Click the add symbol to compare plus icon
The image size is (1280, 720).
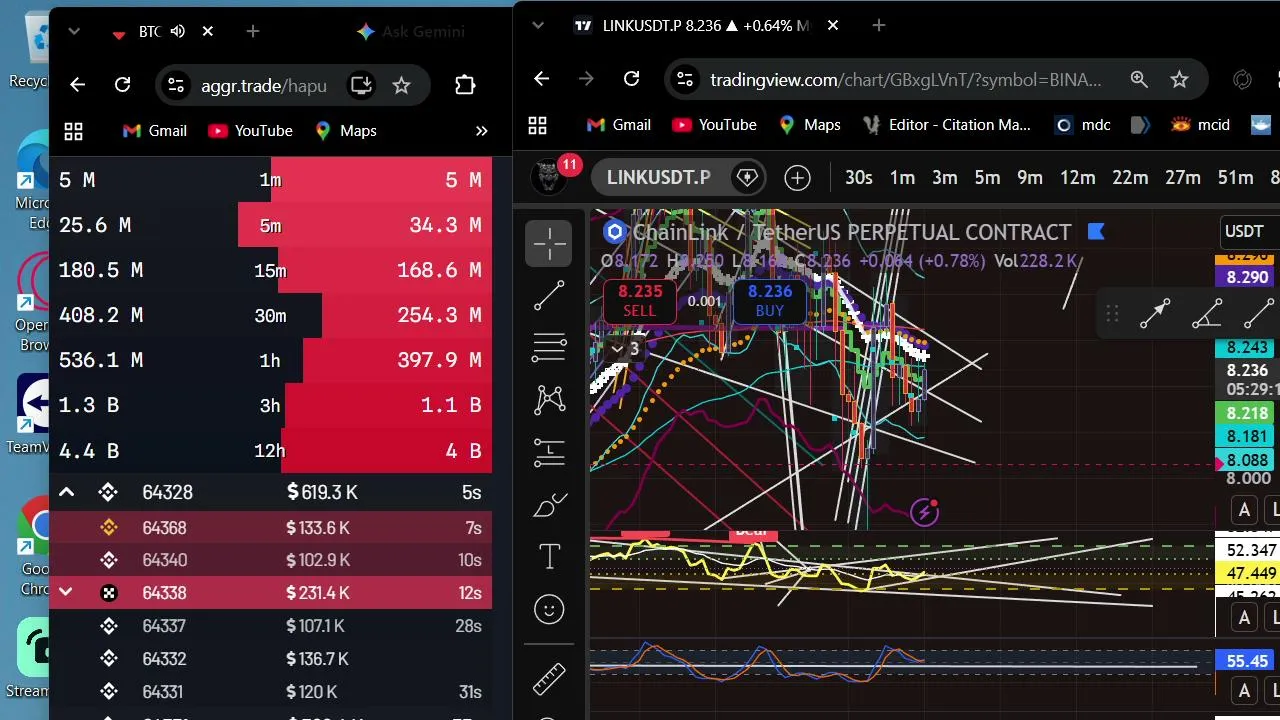pyautogui.click(x=797, y=178)
